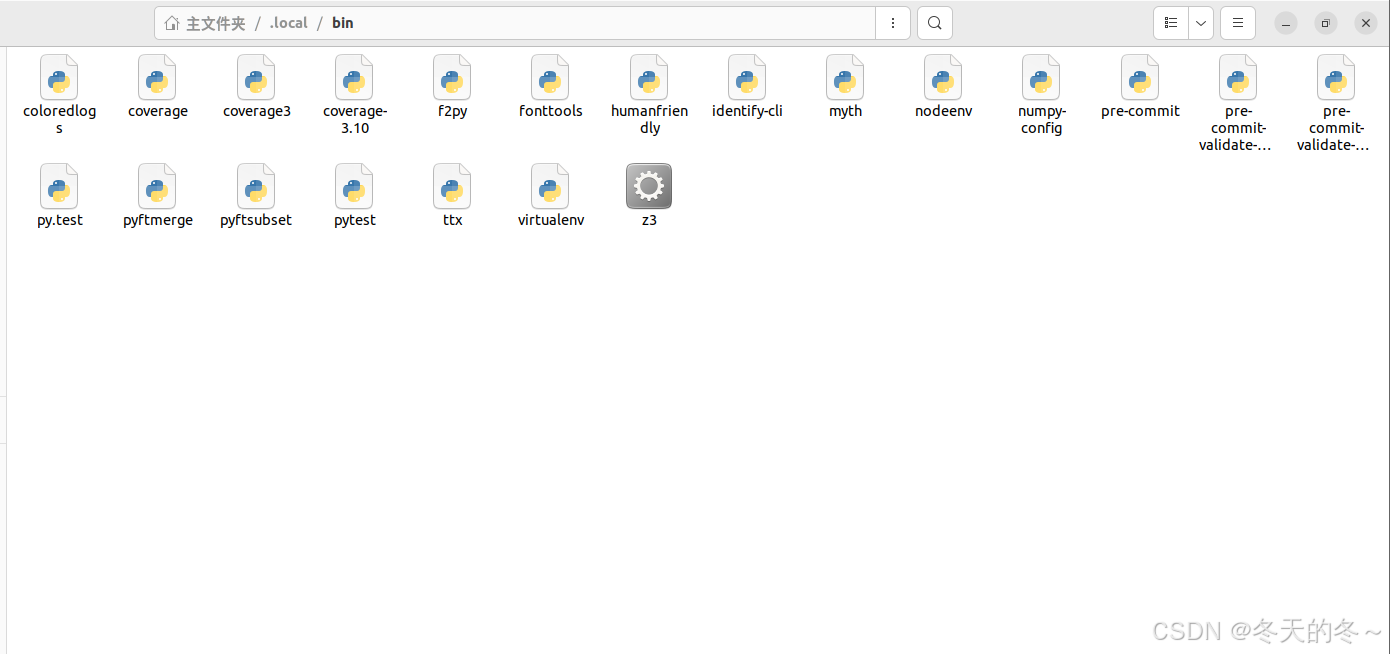Toggle list view layout button
This screenshot has width=1390, height=654.
1171,23
